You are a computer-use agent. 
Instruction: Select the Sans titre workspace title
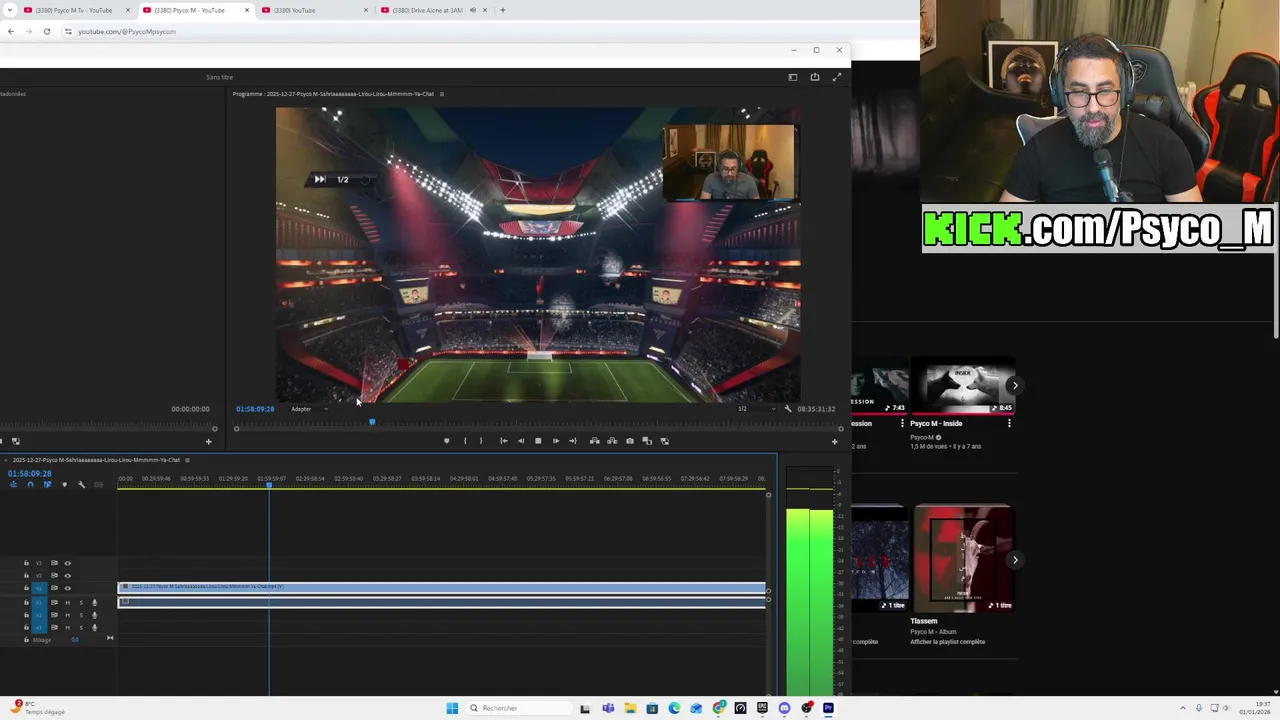point(219,77)
